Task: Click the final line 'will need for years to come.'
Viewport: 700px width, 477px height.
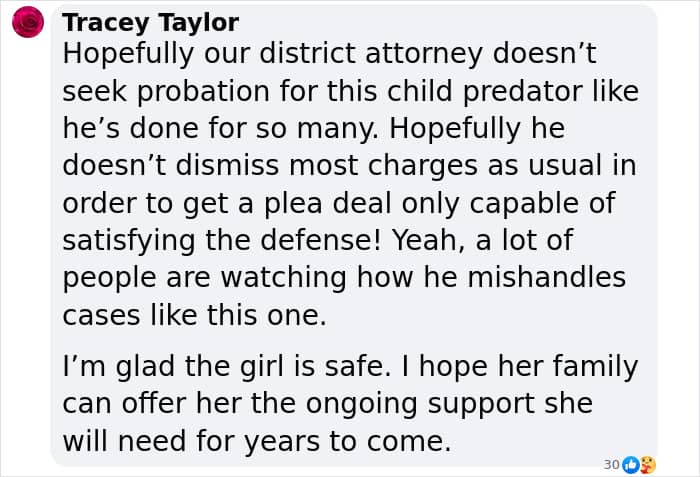Action: pyautogui.click(x=257, y=442)
